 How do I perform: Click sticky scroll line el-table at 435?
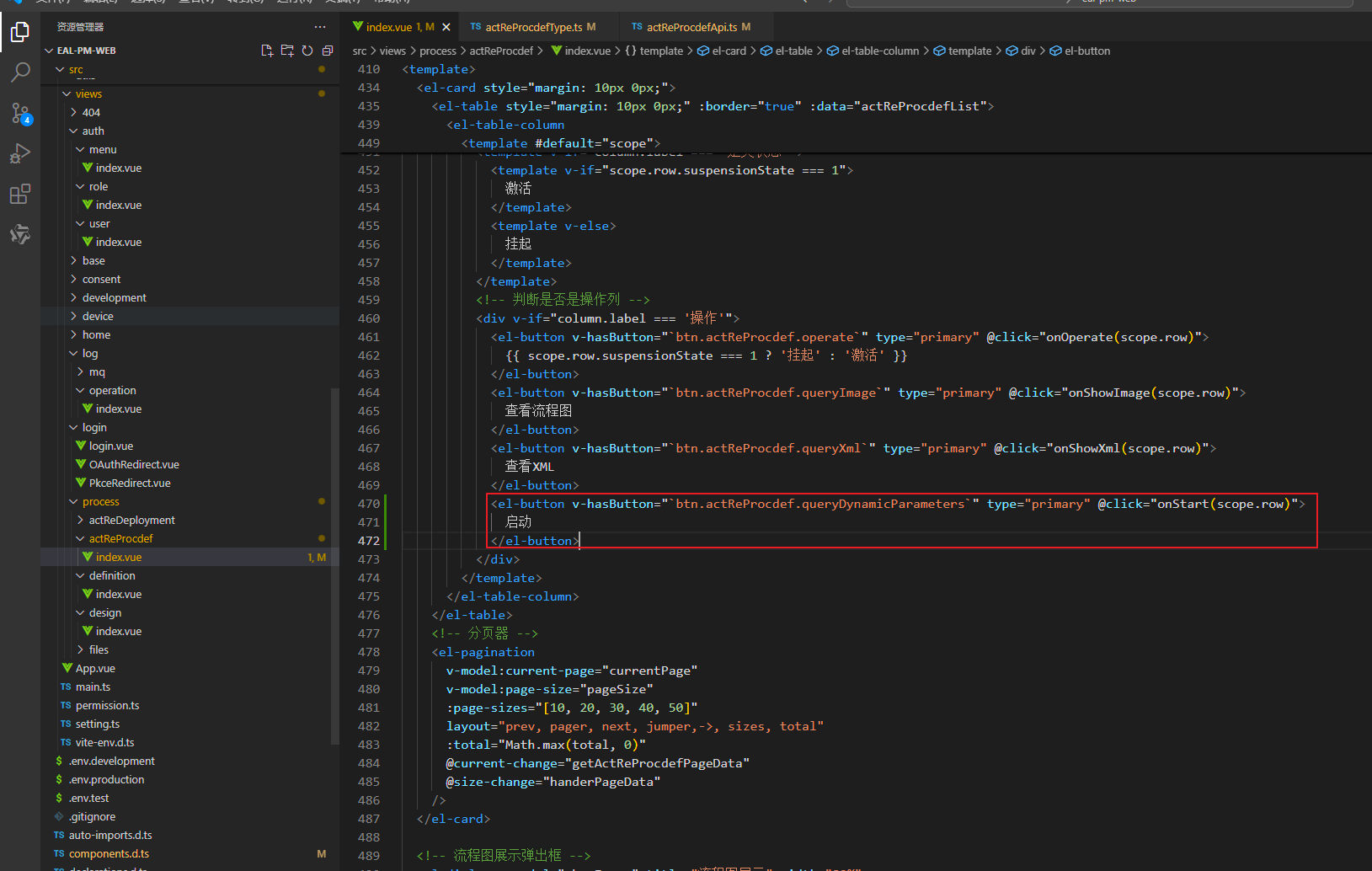pos(713,106)
